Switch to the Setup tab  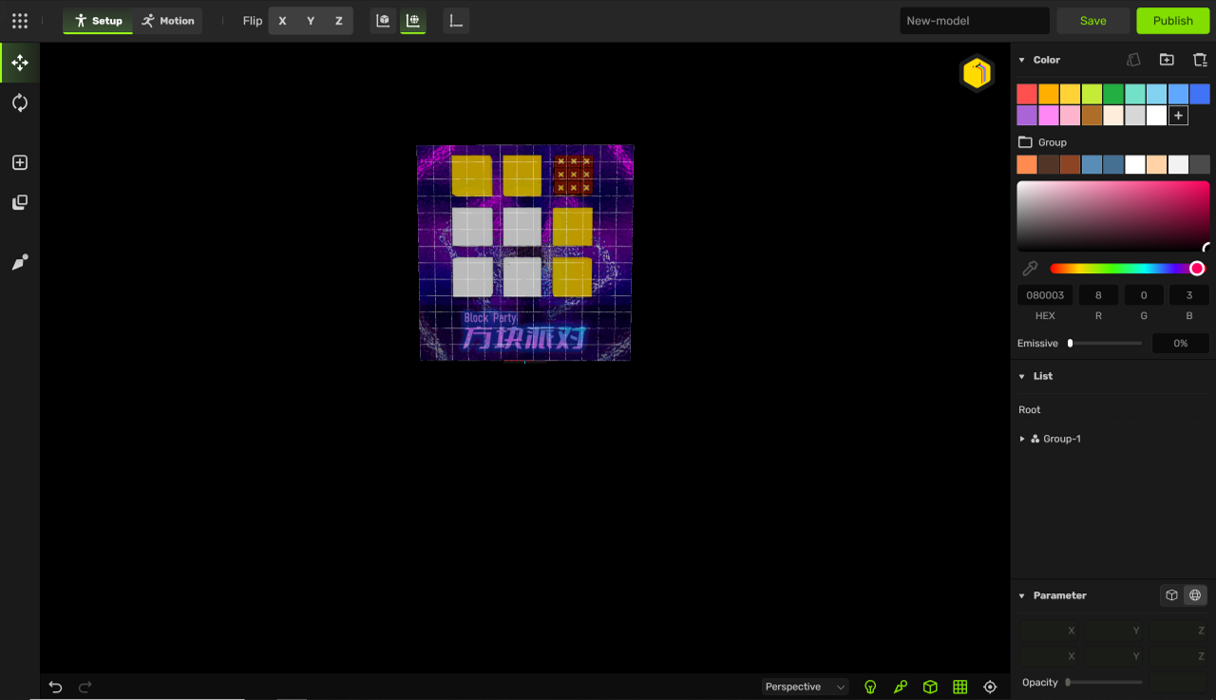point(98,21)
